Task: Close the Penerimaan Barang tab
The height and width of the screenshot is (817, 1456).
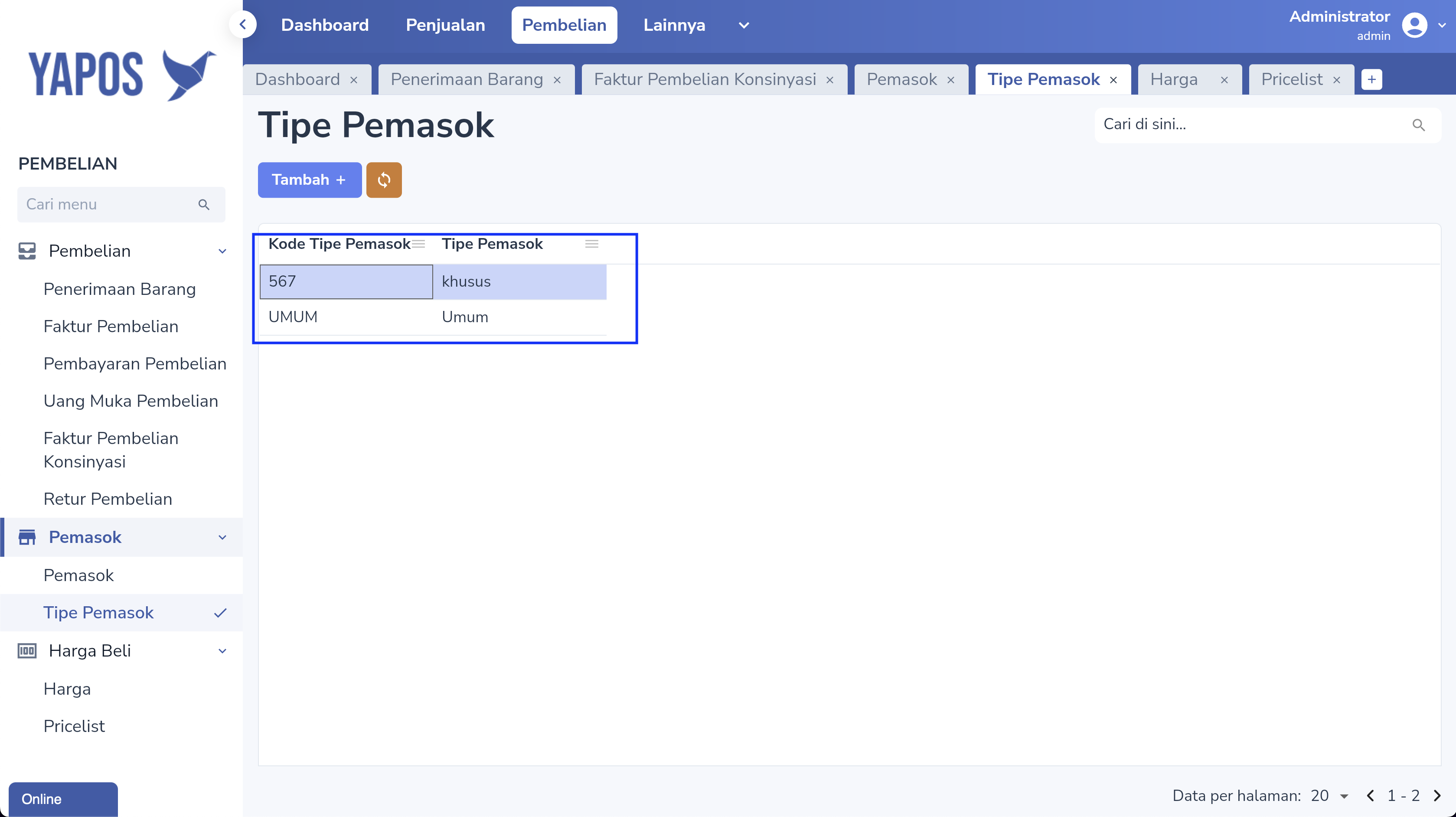Action: tap(557, 80)
